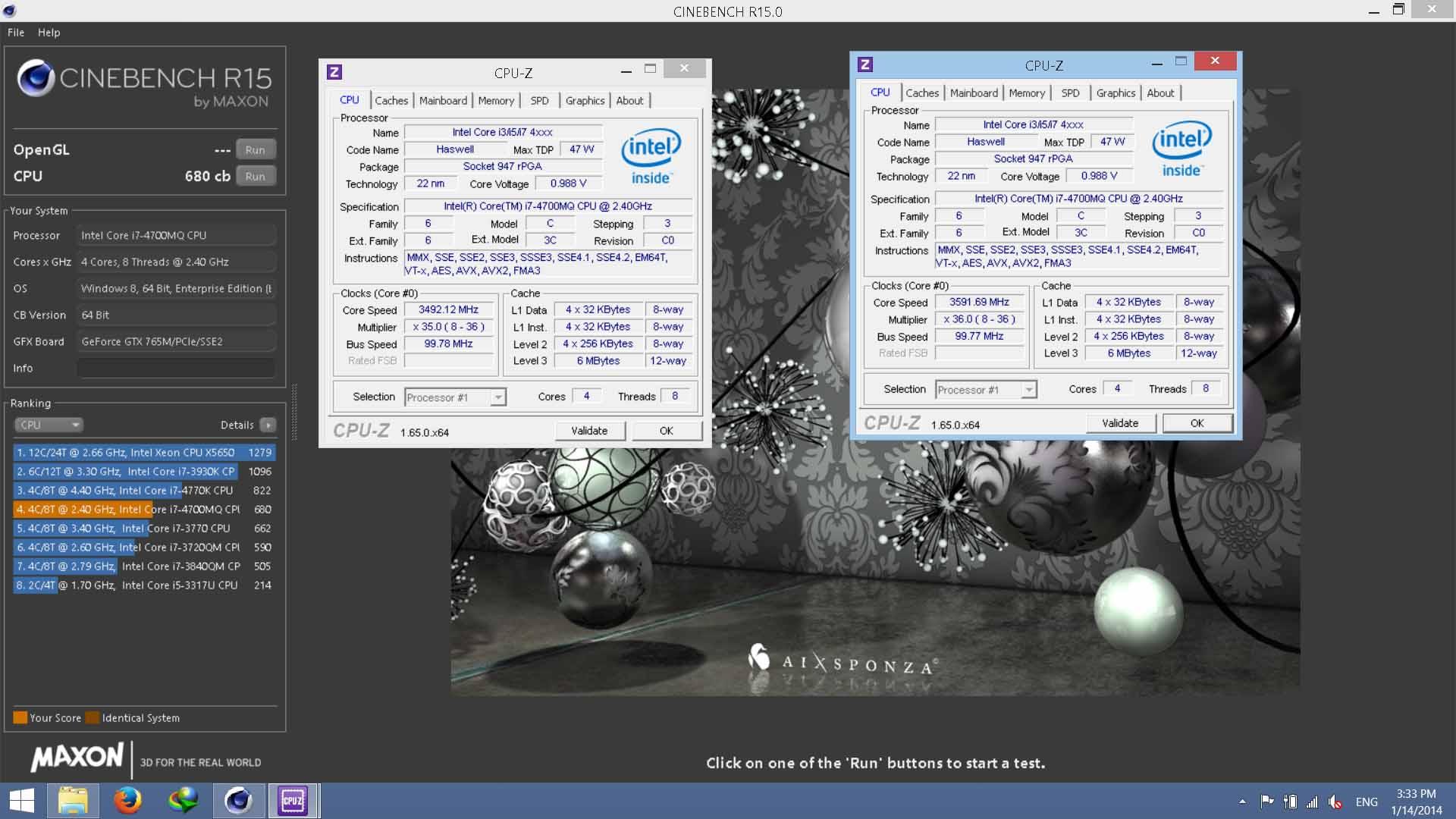This screenshot has height=819, width=1456.
Task: Open the Help menu
Action: pyautogui.click(x=49, y=33)
